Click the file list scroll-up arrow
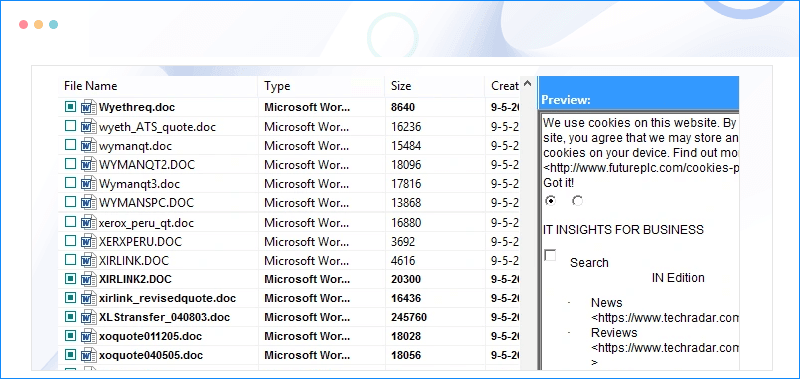The width and height of the screenshot is (800, 379). point(528,83)
